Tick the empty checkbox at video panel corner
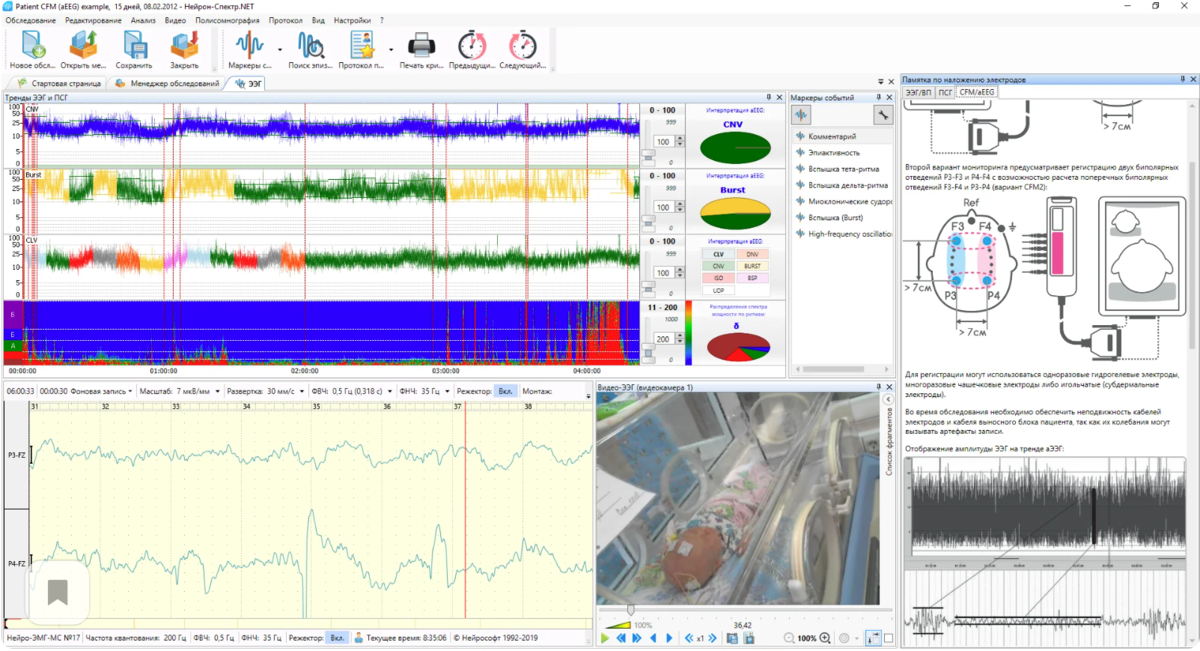 coord(888,638)
